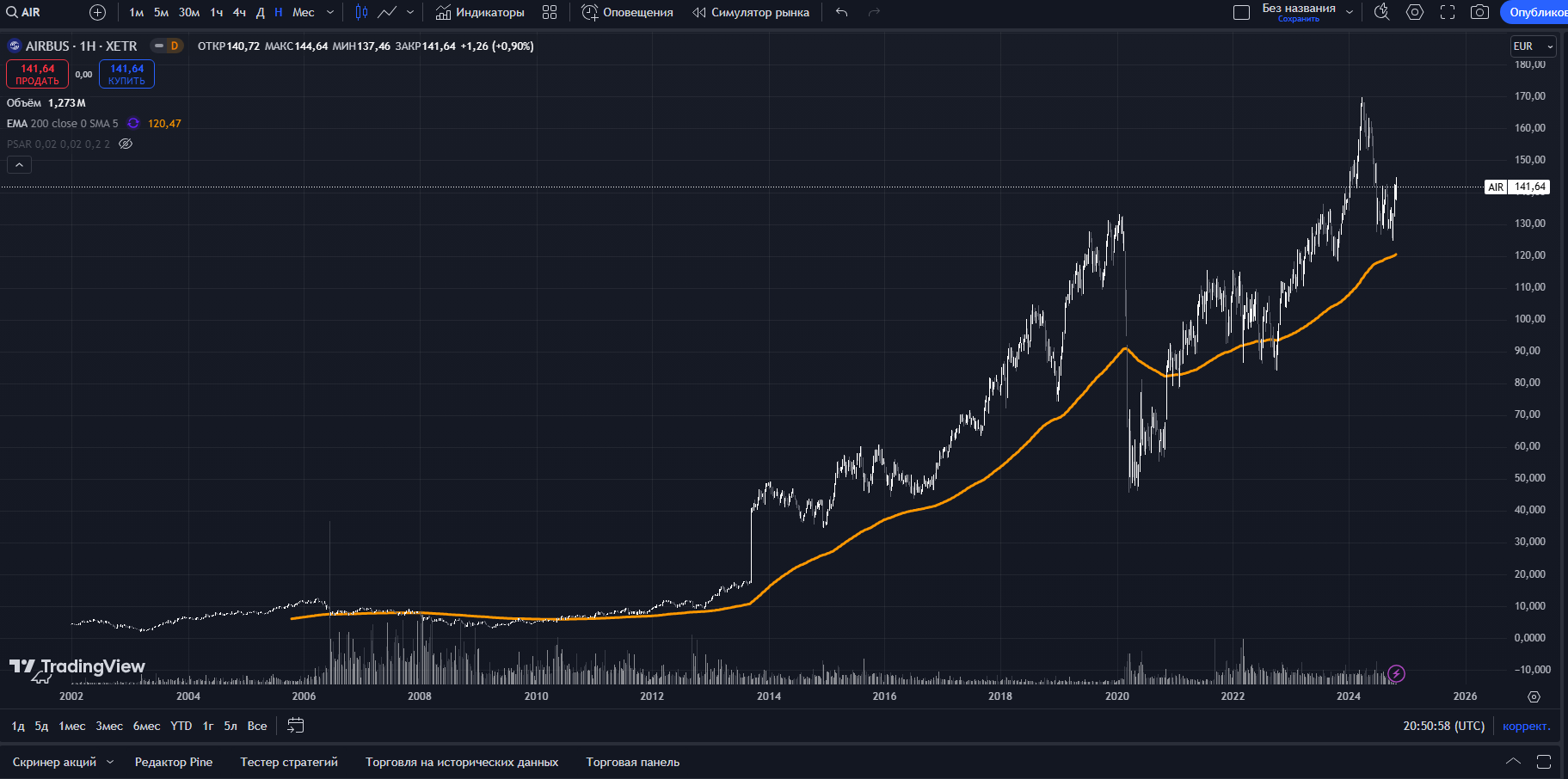The height and width of the screenshot is (779, 1568).
Task: Open Торговая панель tab
Action: pos(633,763)
